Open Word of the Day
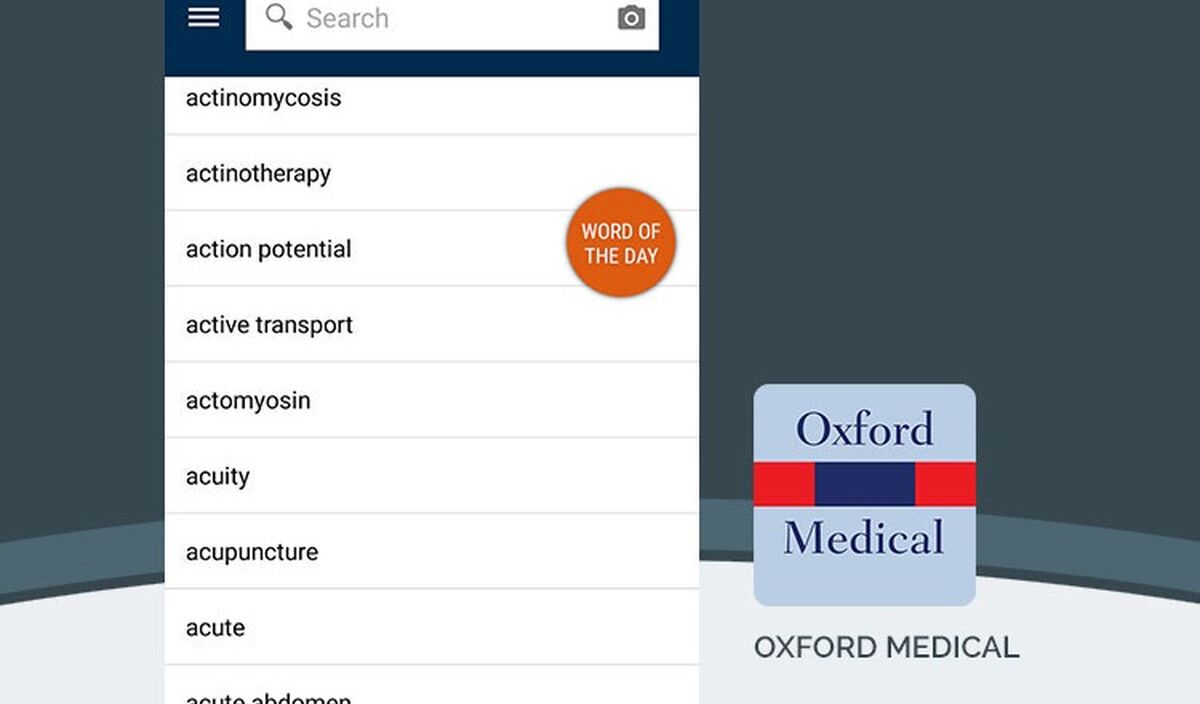 [621, 243]
